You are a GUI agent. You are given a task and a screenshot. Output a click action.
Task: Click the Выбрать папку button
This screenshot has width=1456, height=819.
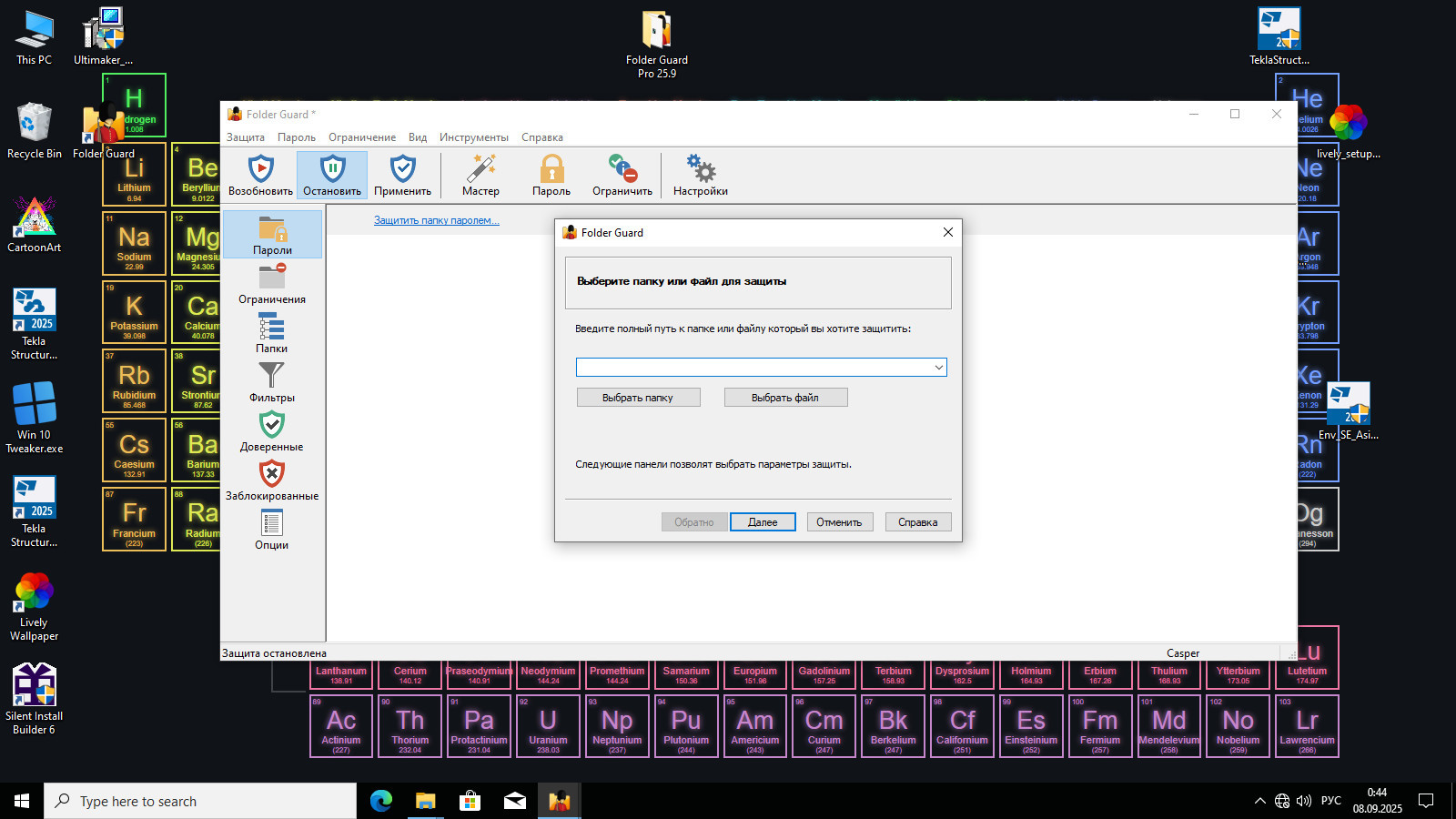tap(639, 398)
